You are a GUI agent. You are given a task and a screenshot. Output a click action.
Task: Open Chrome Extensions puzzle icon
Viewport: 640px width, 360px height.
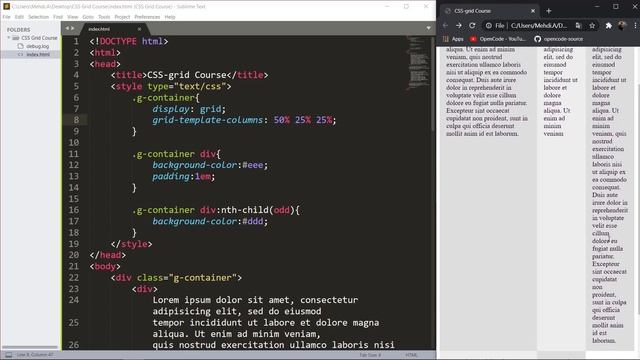tap(609, 25)
